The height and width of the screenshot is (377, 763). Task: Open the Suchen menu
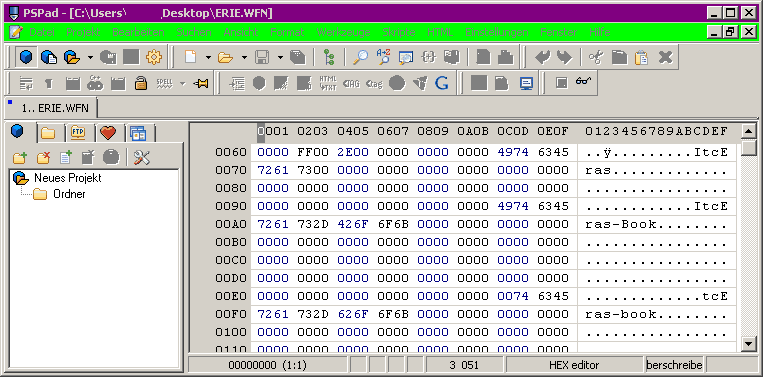click(x=194, y=32)
